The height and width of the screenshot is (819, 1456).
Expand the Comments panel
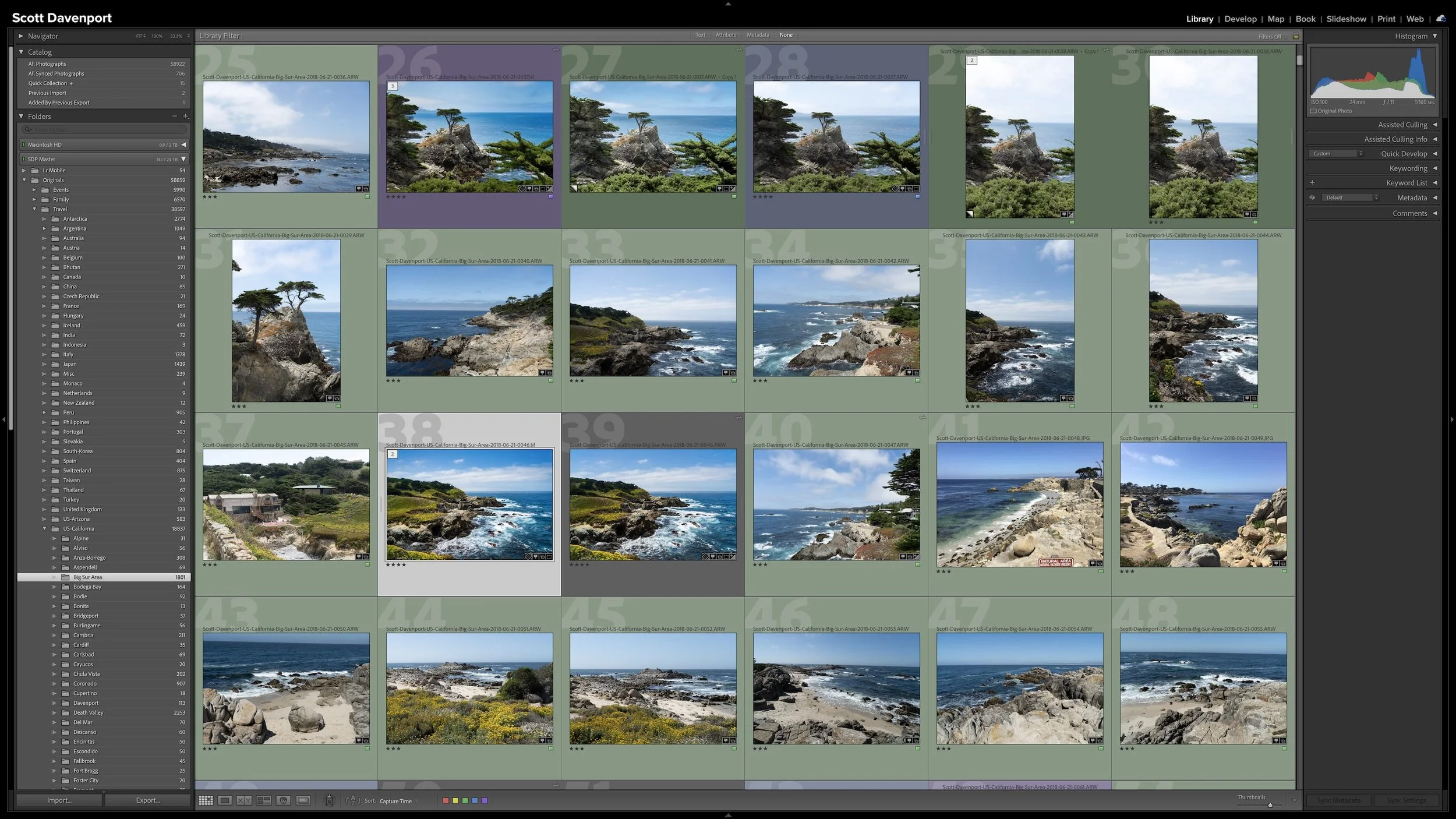pos(1434,213)
